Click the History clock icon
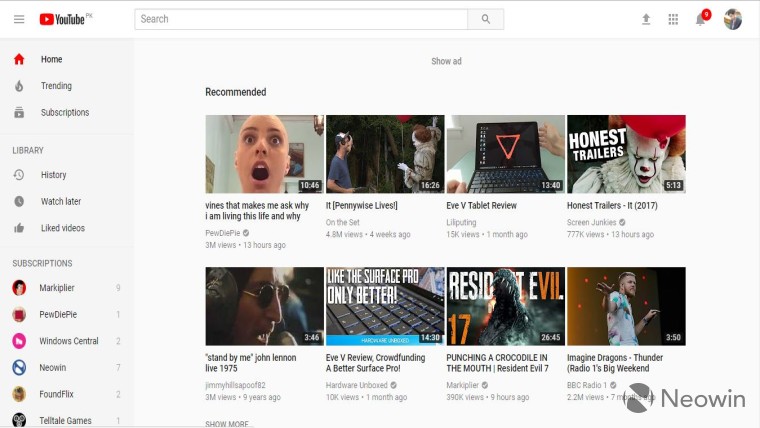The width and height of the screenshot is (760, 428). 19,174
